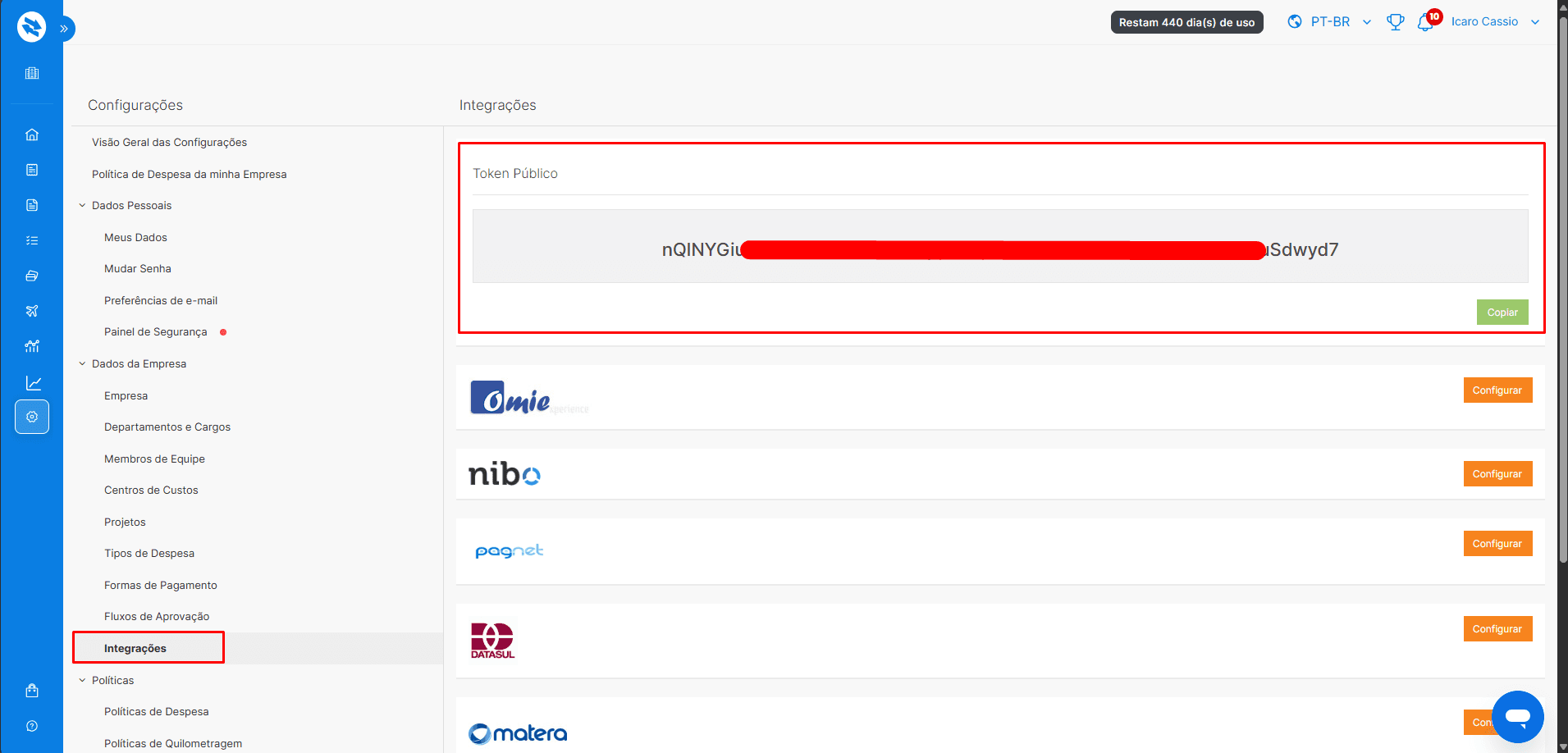Click the Configurações panel title
Image resolution: width=1568 pixels, height=753 pixels.
[135, 105]
